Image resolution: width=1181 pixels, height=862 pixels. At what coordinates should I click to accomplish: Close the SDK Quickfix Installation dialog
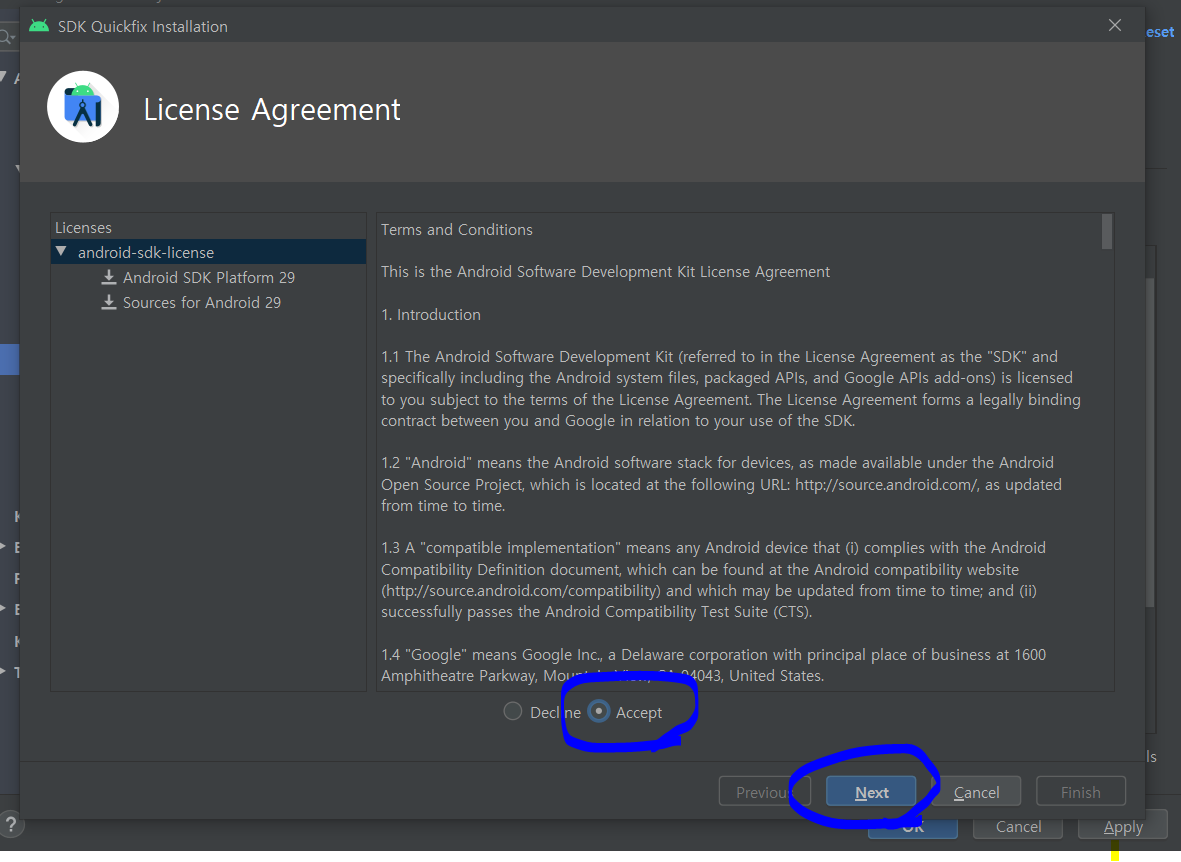coord(1115,26)
